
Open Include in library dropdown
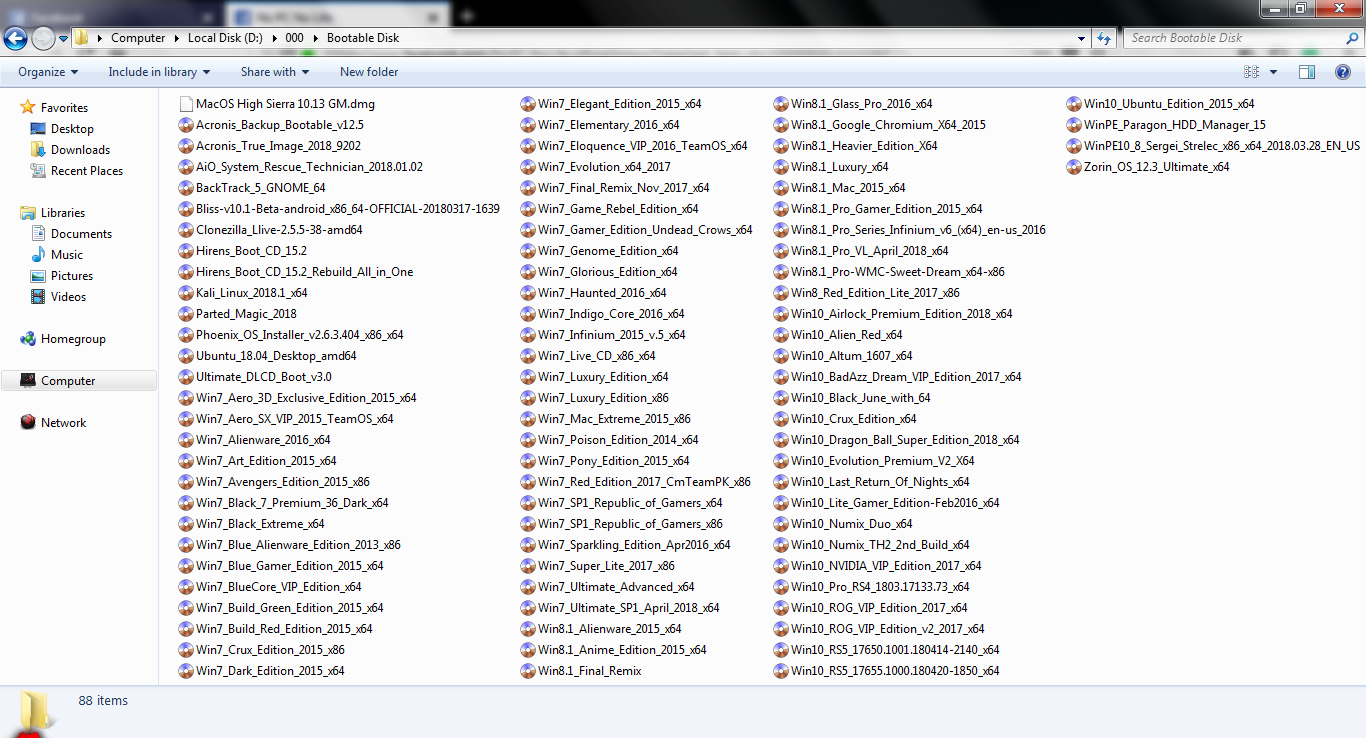pos(159,72)
